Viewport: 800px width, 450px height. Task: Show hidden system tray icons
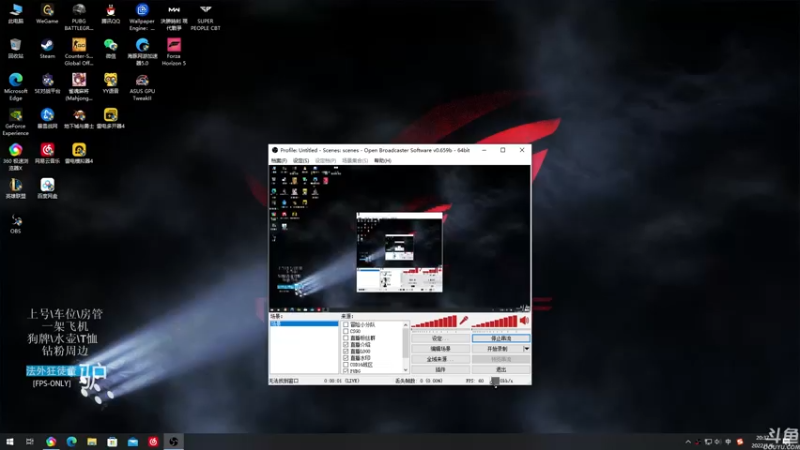[688, 442]
